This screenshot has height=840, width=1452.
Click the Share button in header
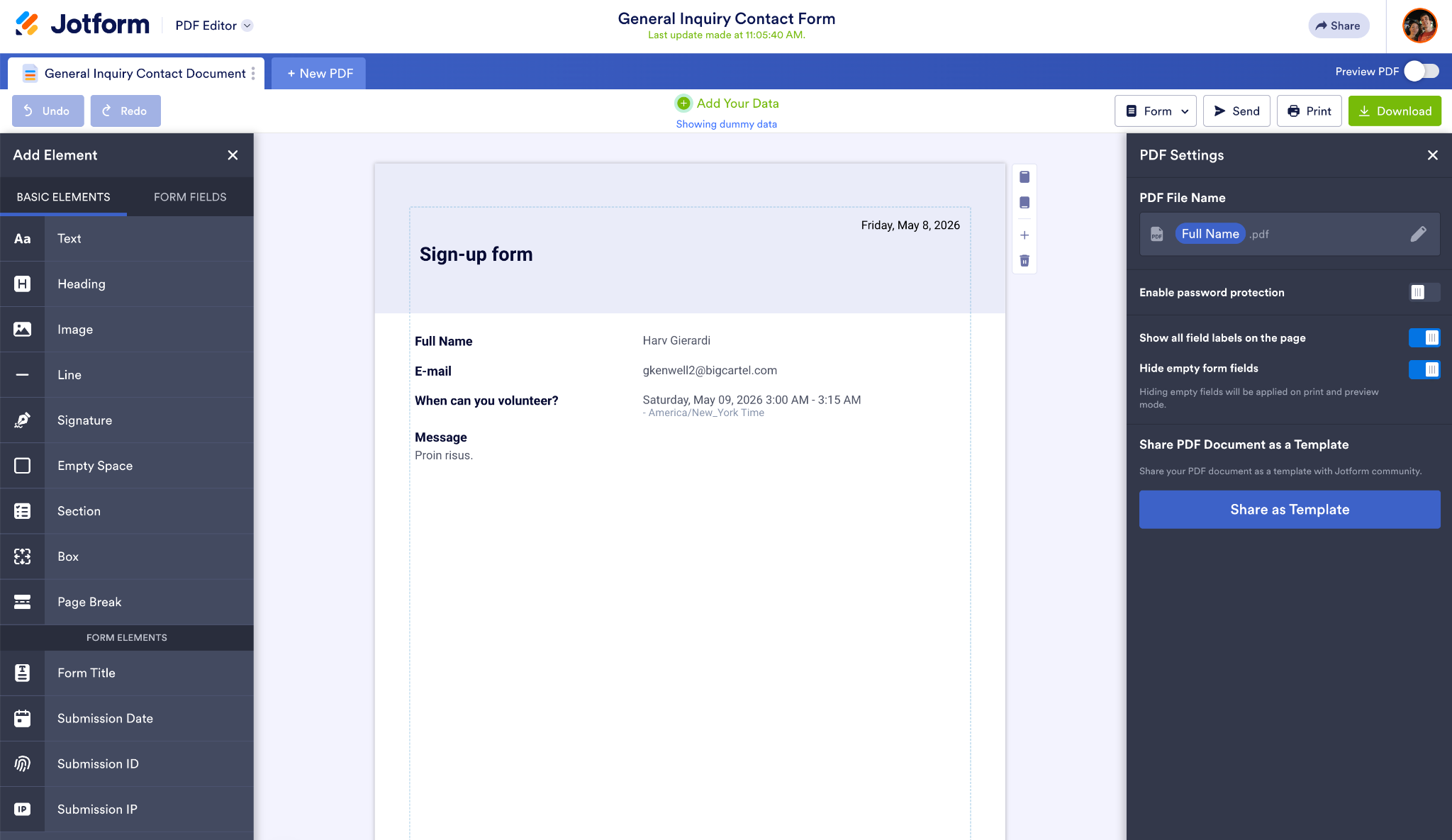[x=1339, y=26]
